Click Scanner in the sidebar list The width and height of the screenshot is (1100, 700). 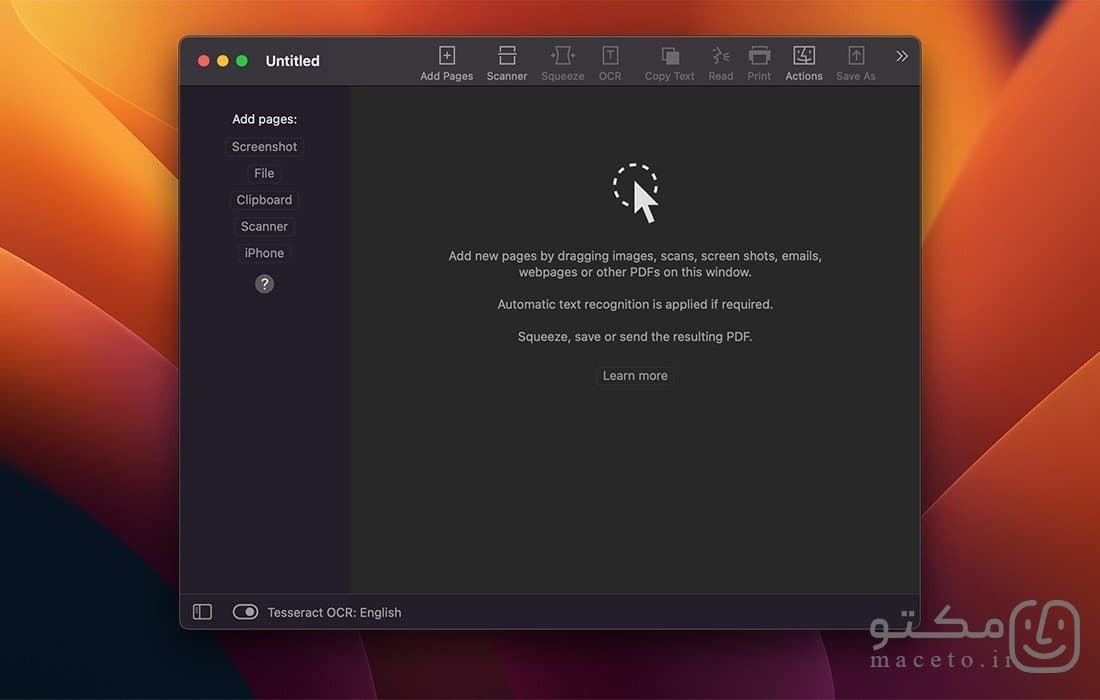264,227
